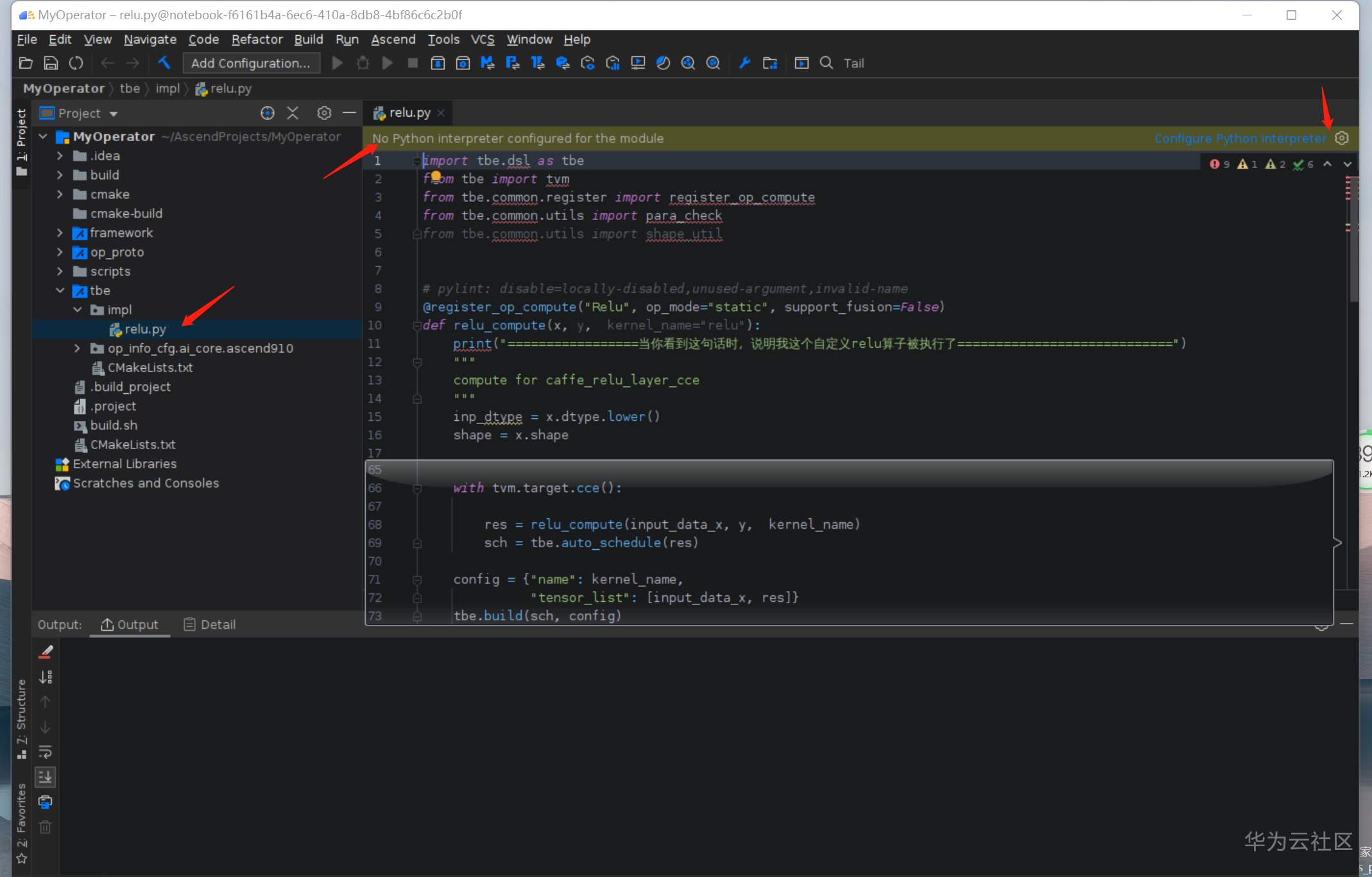Open Project panel gear options

click(x=324, y=114)
